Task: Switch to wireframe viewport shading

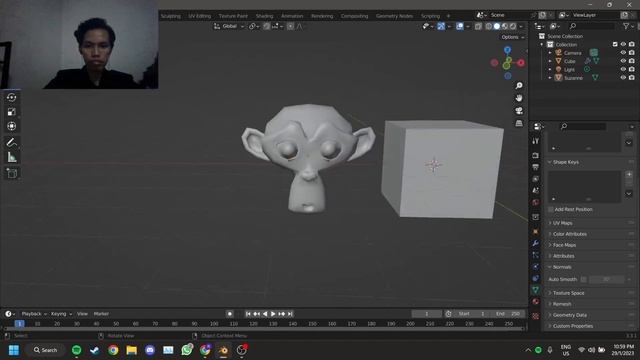Action: [489, 27]
